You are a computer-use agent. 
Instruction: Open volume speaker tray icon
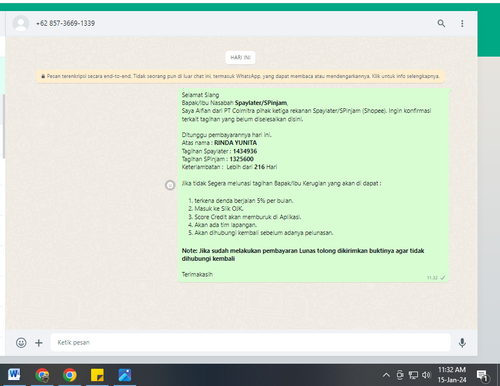click(x=426, y=375)
